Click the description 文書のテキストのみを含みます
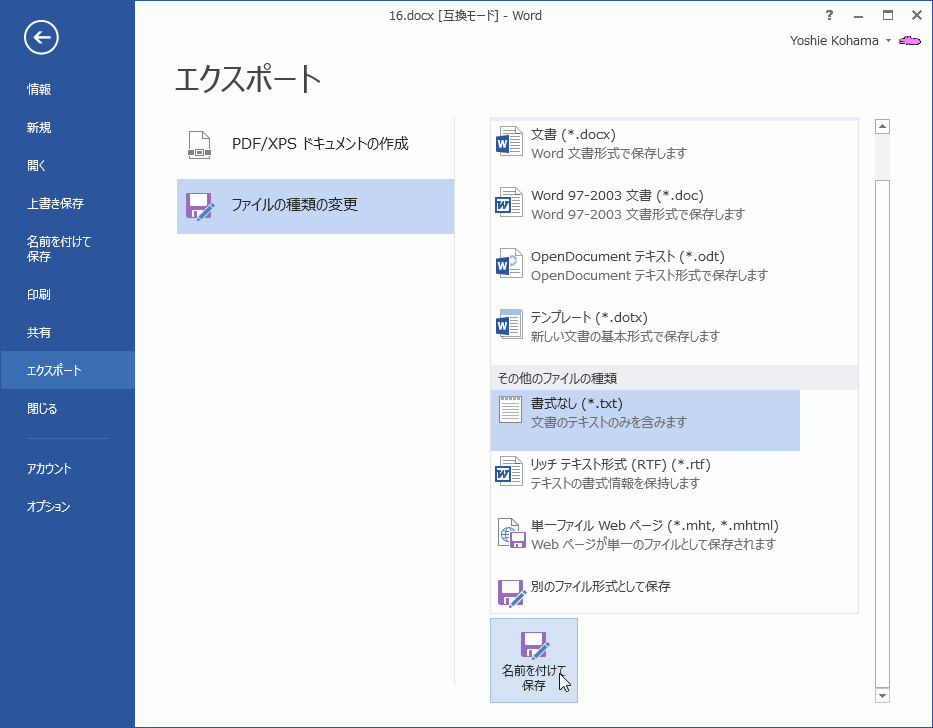933x728 pixels. point(609,423)
